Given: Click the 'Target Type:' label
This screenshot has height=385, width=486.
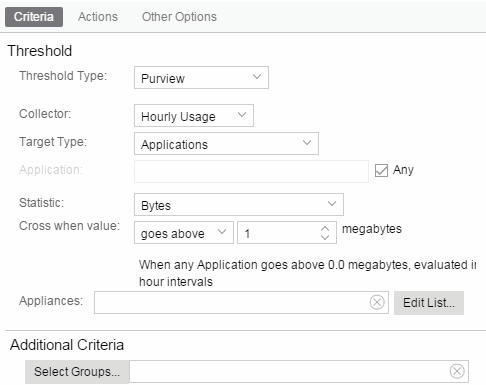Looking at the screenshot, I should pos(53,142).
